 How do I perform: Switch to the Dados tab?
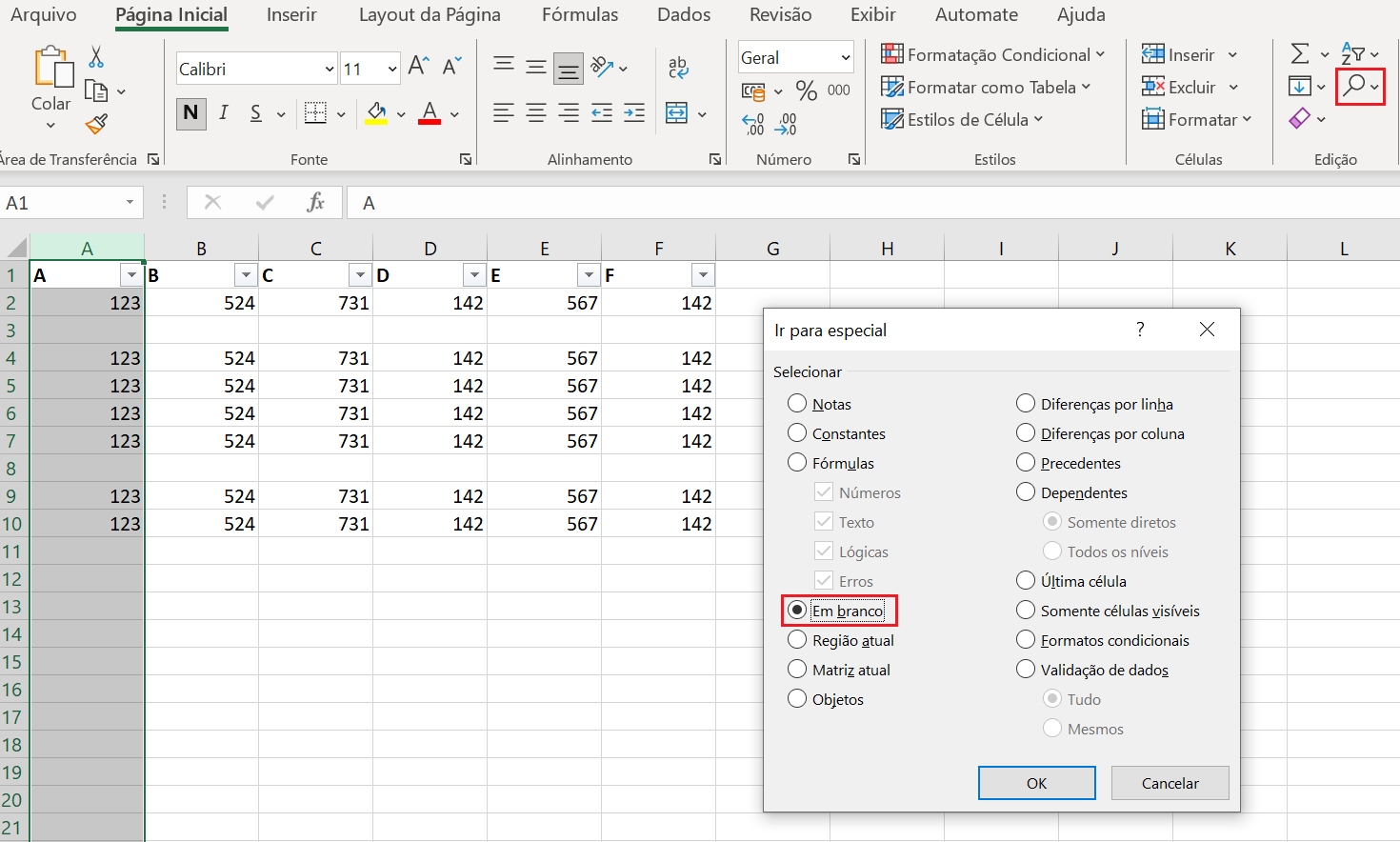pos(684,14)
